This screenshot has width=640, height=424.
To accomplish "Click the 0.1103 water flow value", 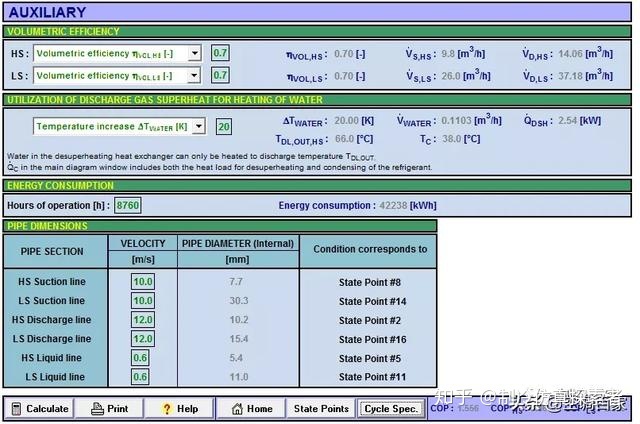I will pyautogui.click(x=456, y=121).
